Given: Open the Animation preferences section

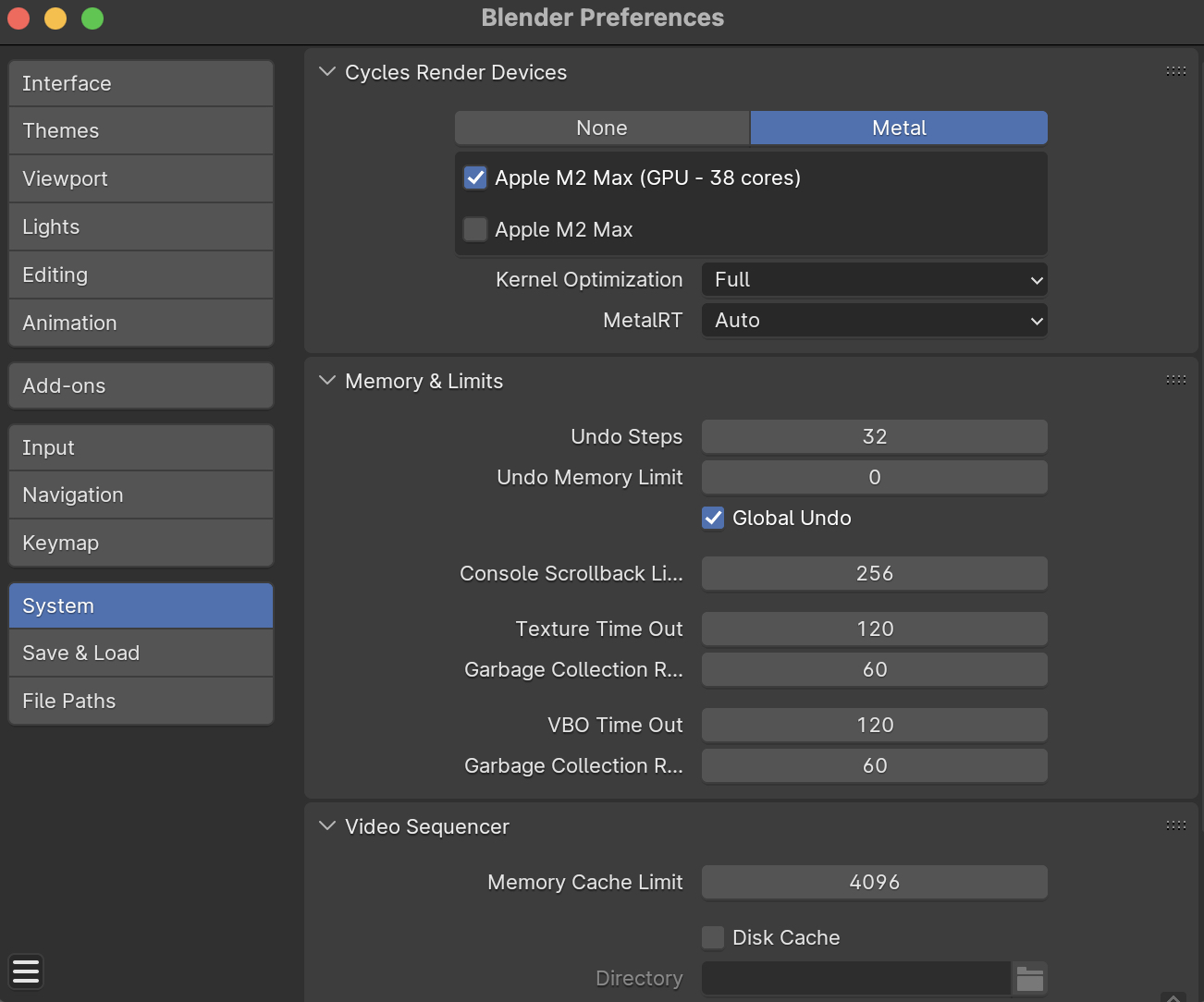Looking at the screenshot, I should [x=141, y=323].
